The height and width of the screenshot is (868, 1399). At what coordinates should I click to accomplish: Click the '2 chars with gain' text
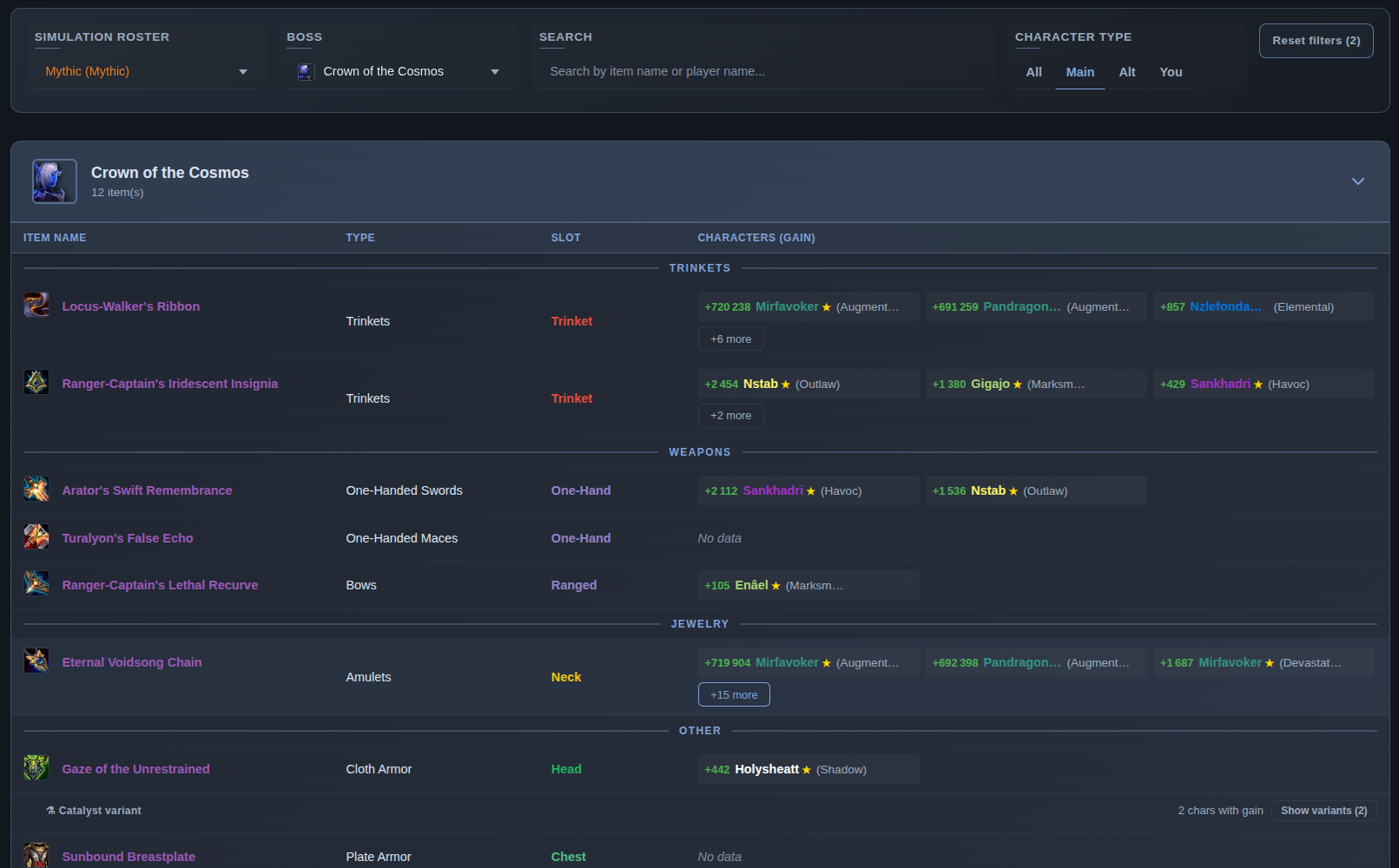[1220, 811]
